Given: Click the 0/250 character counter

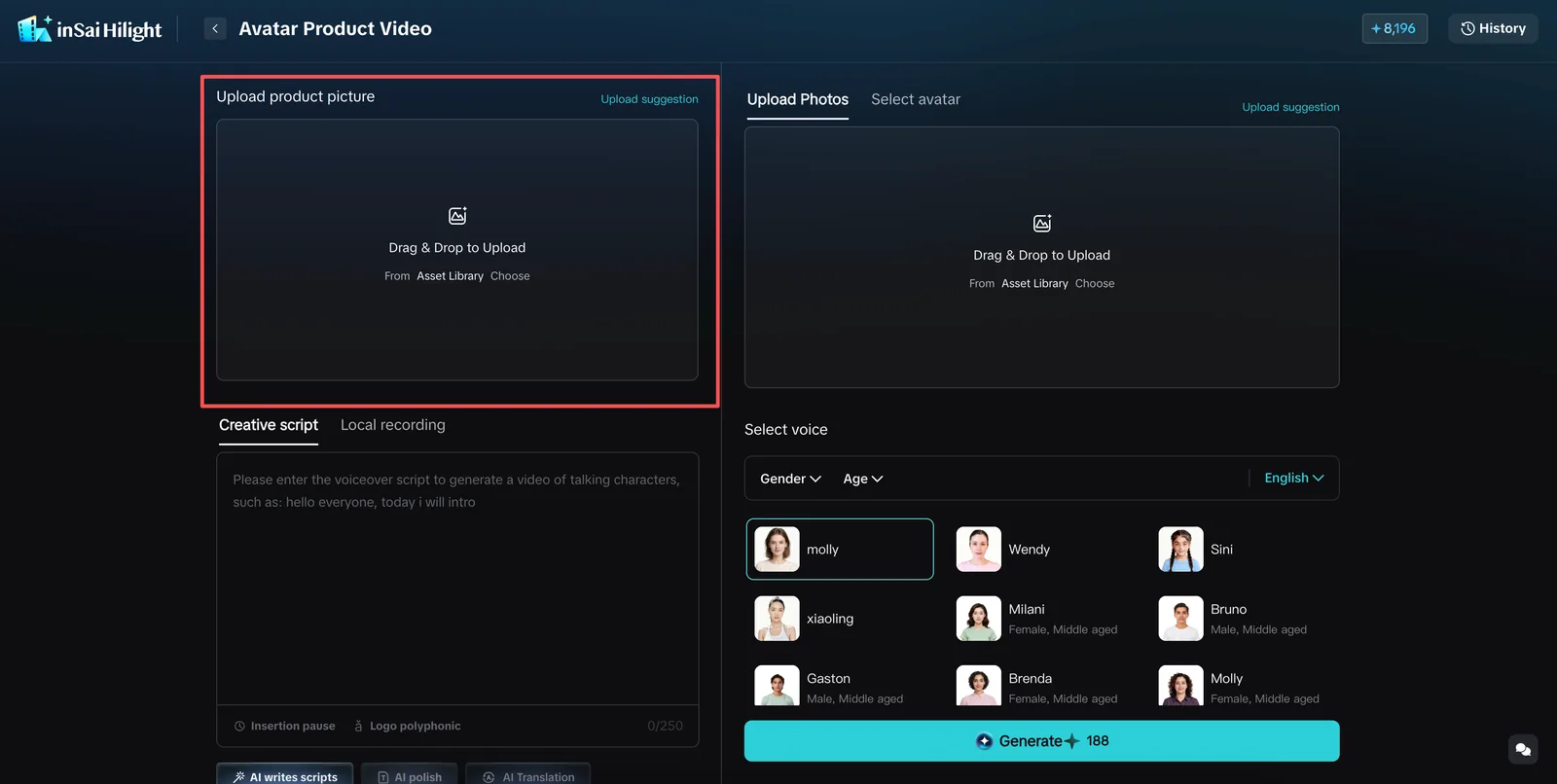Looking at the screenshot, I should click(665, 727).
